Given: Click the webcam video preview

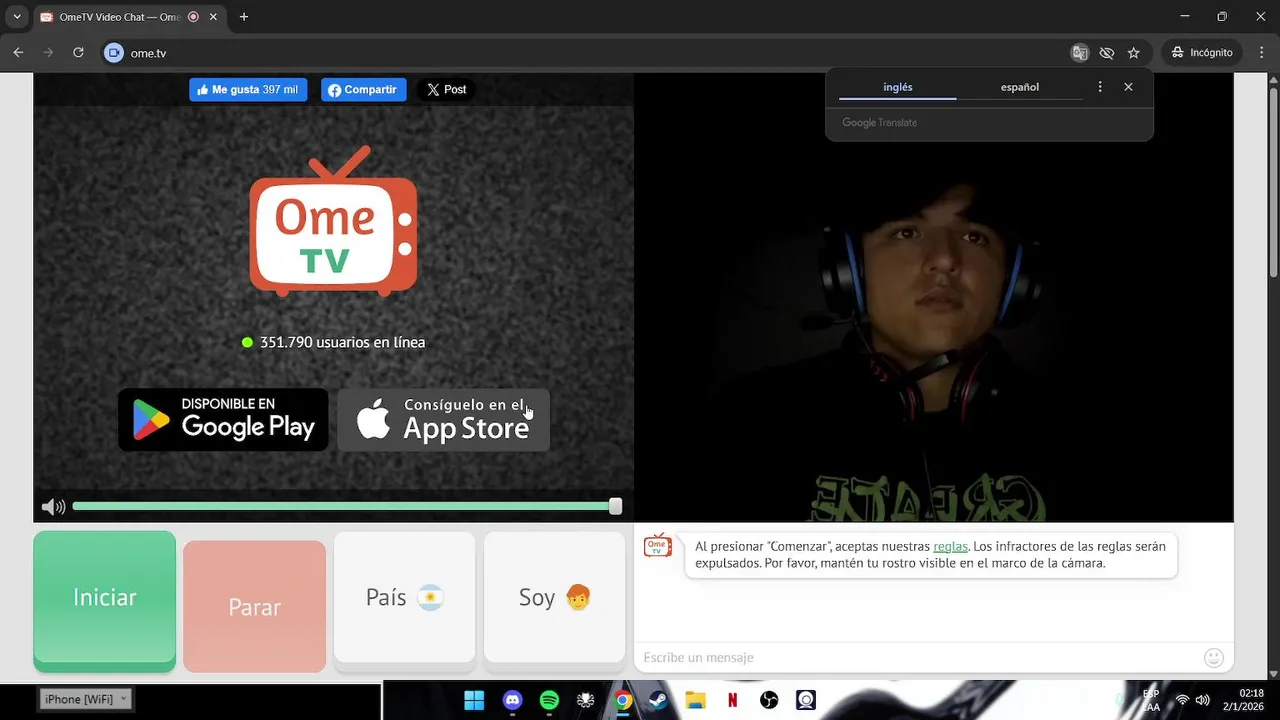Looking at the screenshot, I should click(x=934, y=297).
